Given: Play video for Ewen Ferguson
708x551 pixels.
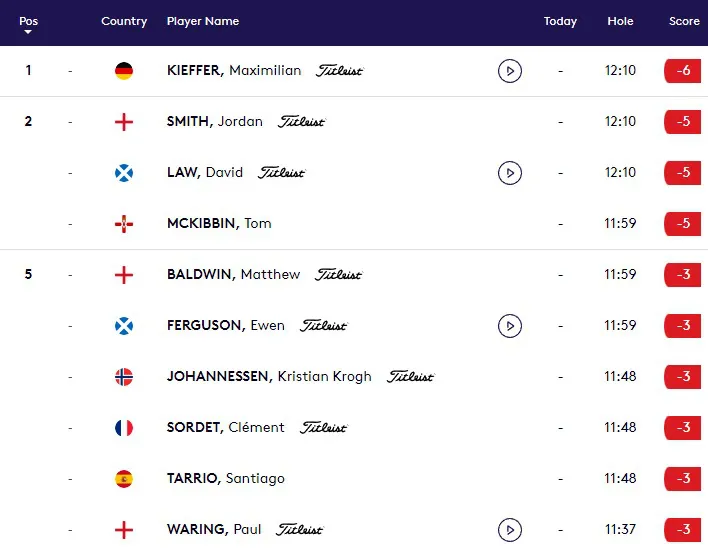Looking at the screenshot, I should [510, 326].
